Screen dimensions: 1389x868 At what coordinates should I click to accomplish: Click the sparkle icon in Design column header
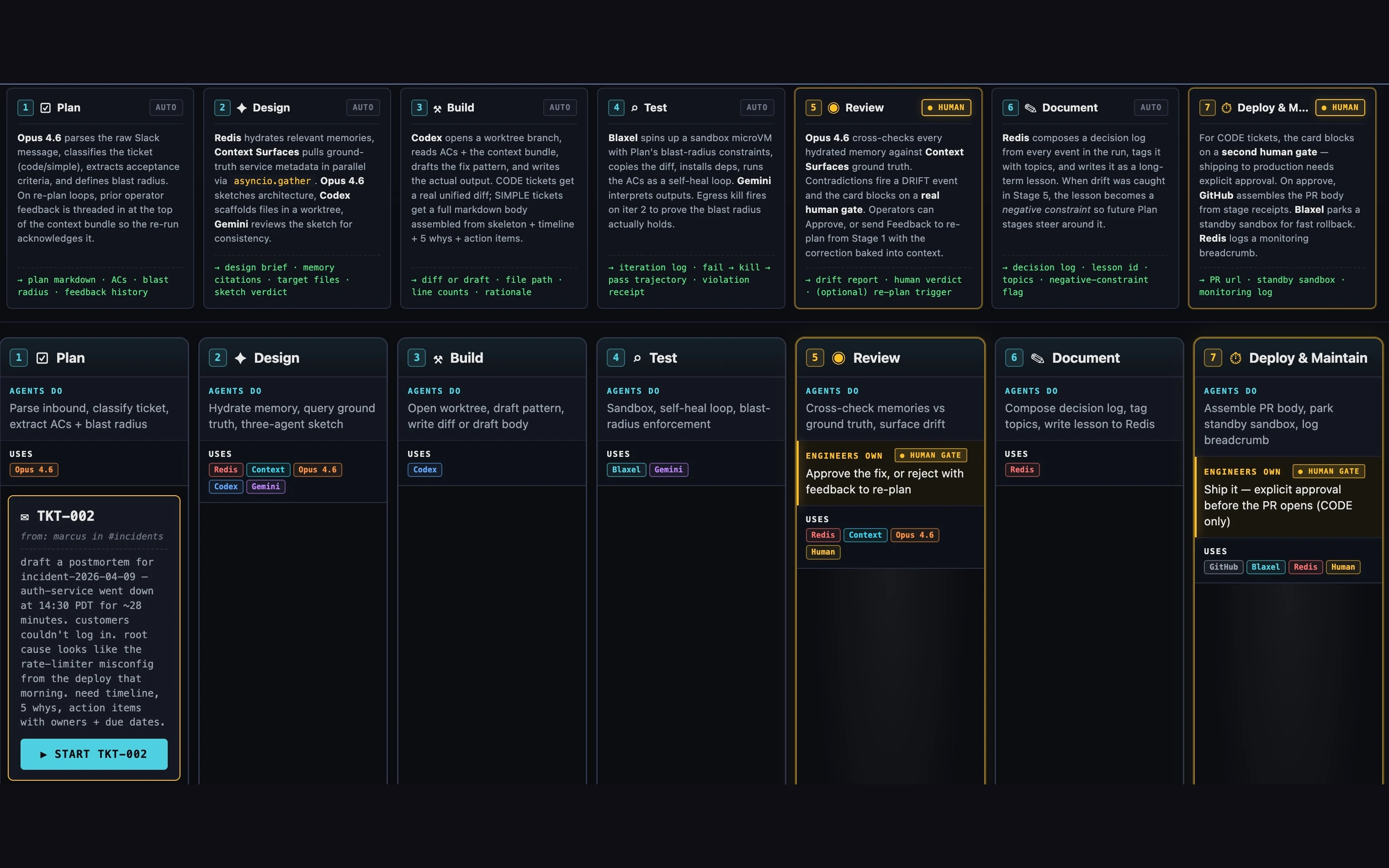point(240,358)
